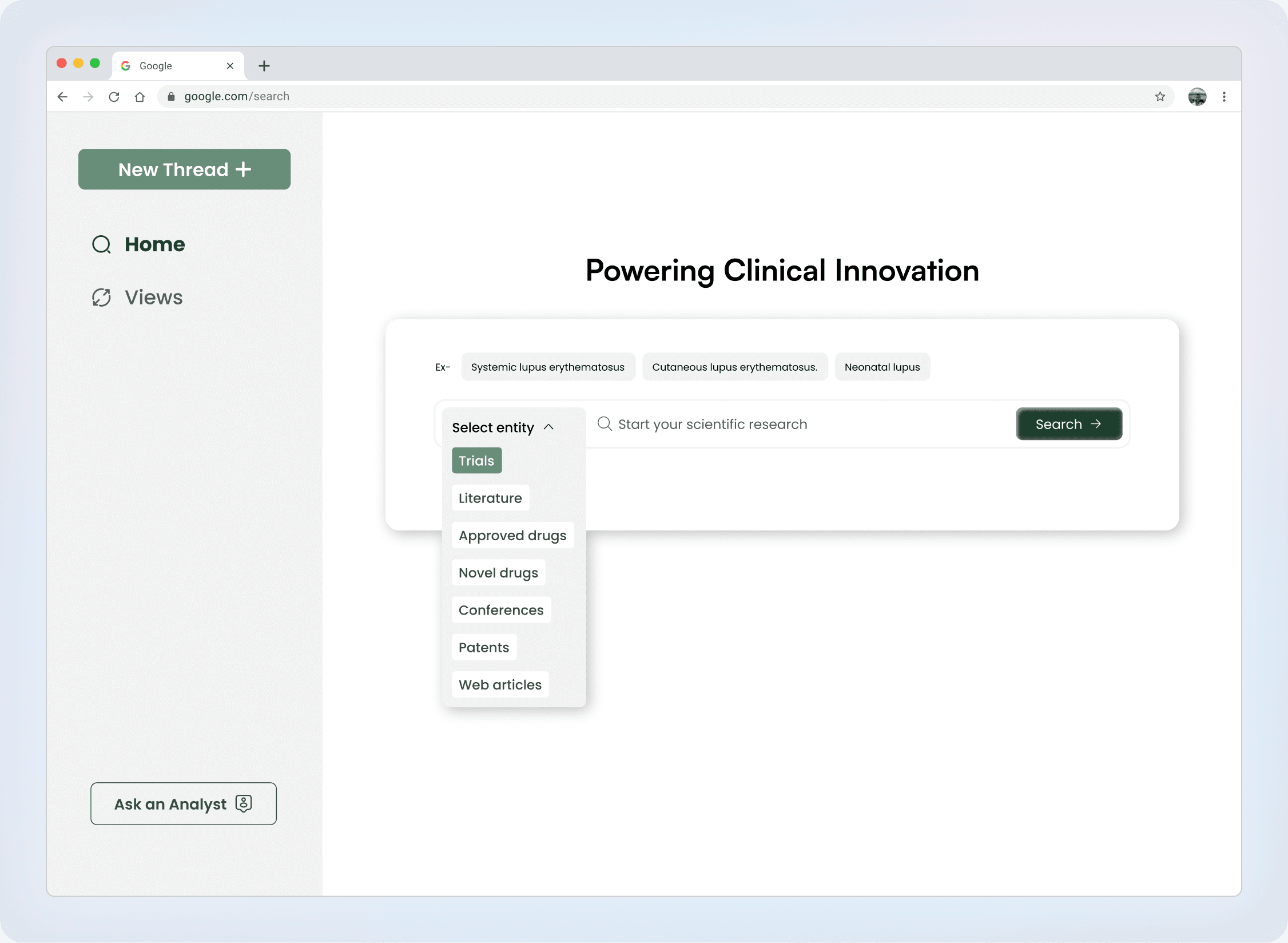Select Patents entity option

(x=484, y=647)
